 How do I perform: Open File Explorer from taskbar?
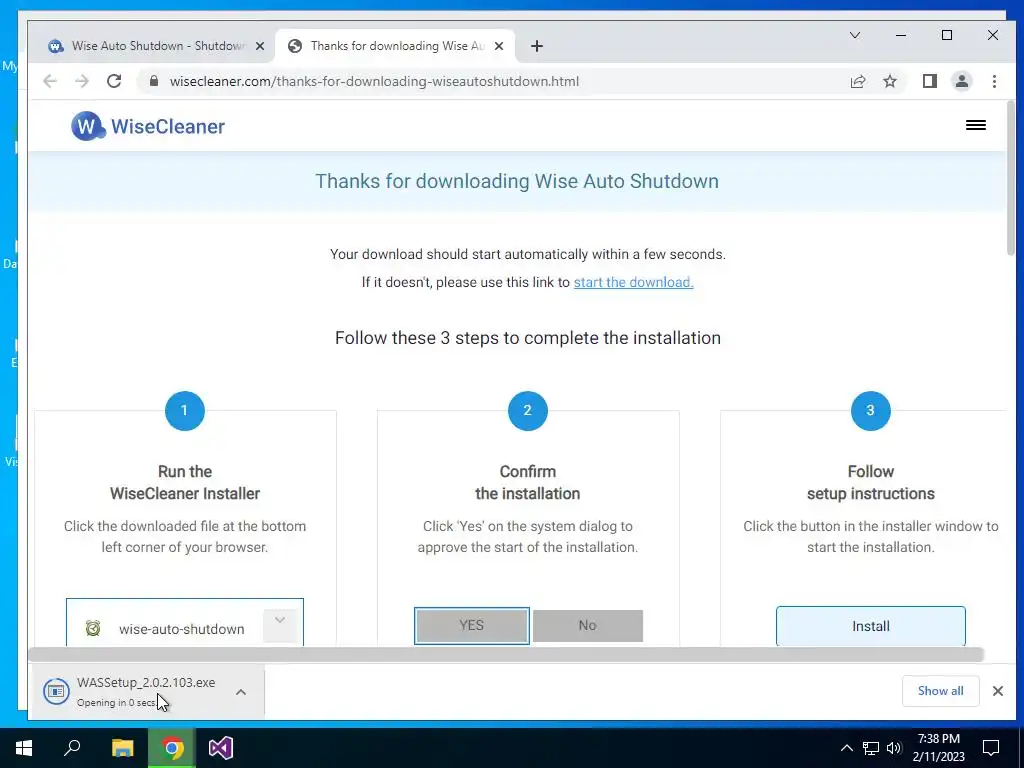pyautogui.click(x=123, y=748)
